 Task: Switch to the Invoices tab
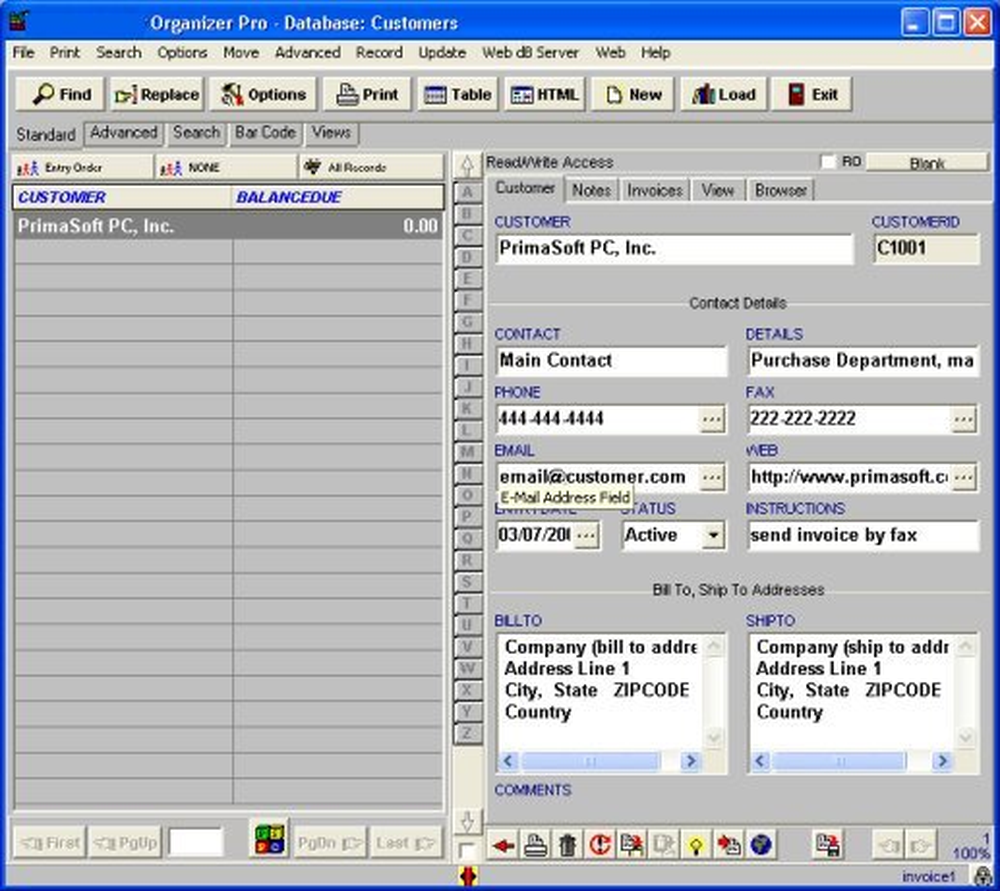point(654,190)
